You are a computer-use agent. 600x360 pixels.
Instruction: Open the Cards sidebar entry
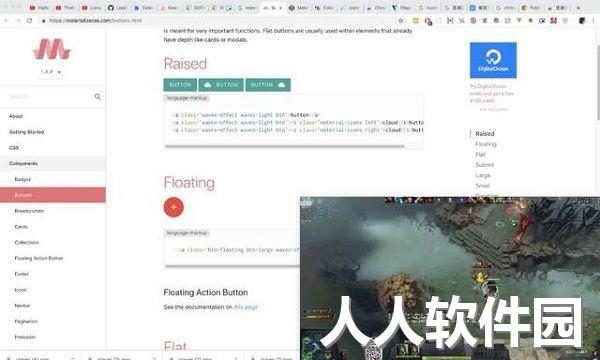pyautogui.click(x=52, y=226)
